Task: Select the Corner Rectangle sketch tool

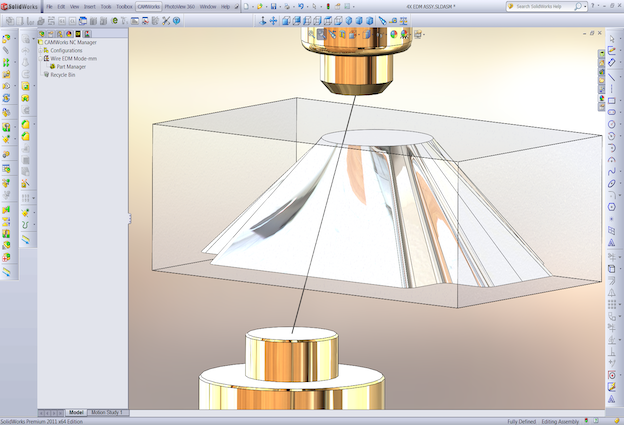Action: [x=612, y=101]
